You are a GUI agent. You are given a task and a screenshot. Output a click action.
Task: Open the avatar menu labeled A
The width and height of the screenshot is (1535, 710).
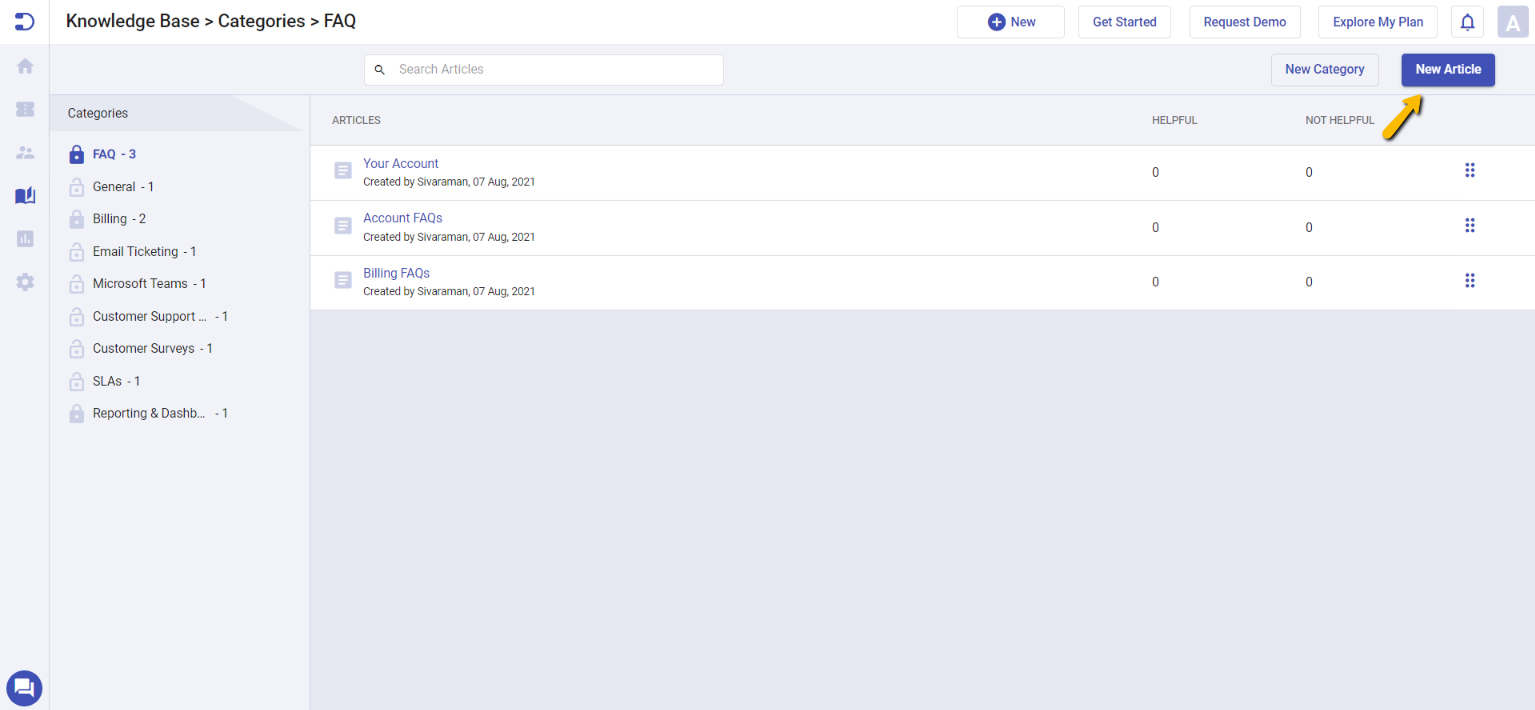[1512, 21]
